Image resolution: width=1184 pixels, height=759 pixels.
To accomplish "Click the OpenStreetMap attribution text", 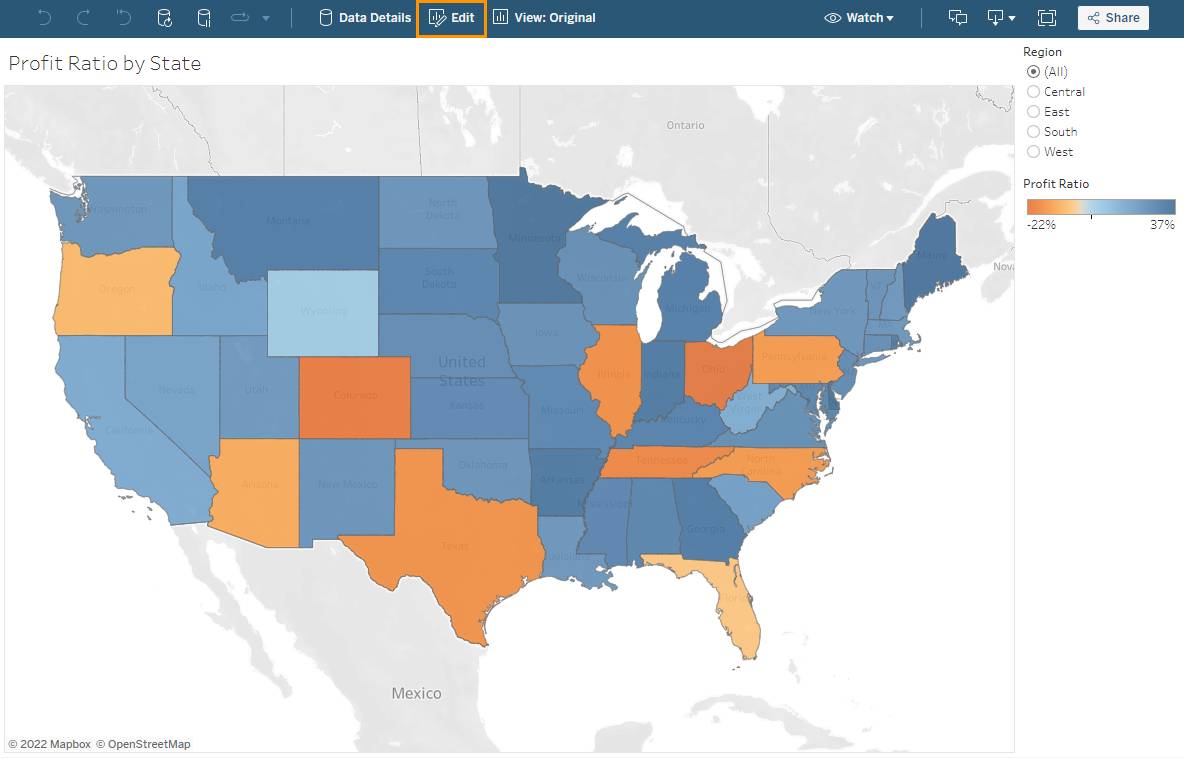I will click(x=143, y=744).
